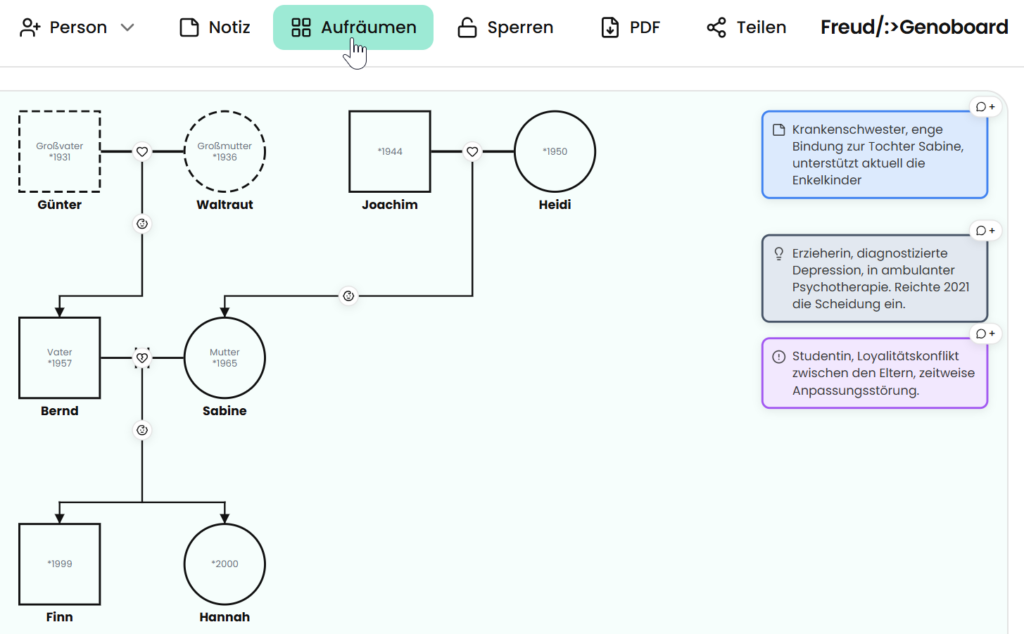
Task: Select Sabine's Mutter circle node
Action: coord(225,358)
